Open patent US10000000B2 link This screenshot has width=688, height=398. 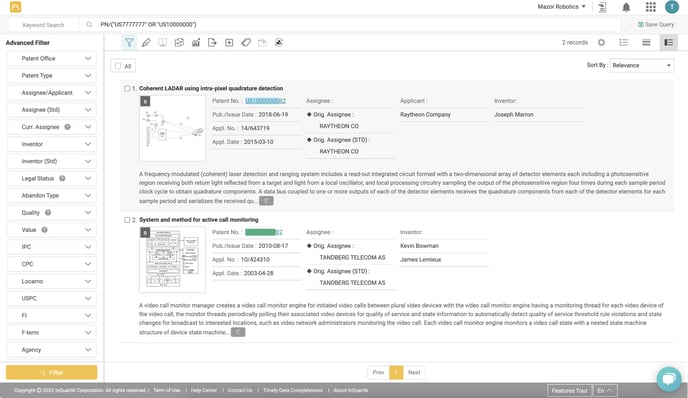pos(265,101)
